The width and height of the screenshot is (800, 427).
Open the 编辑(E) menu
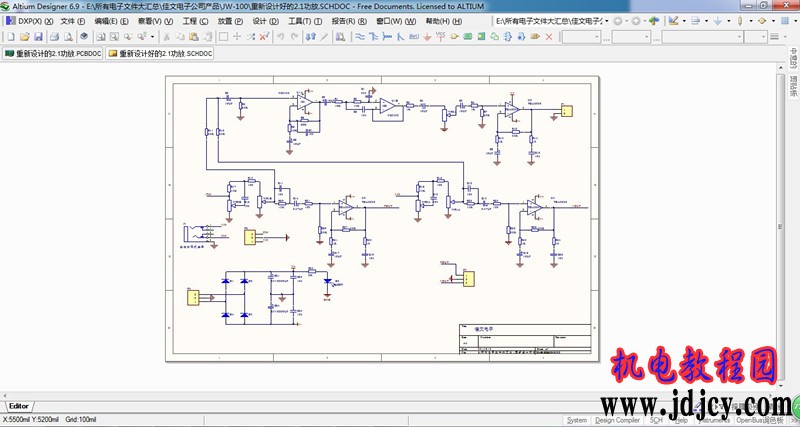pos(111,21)
